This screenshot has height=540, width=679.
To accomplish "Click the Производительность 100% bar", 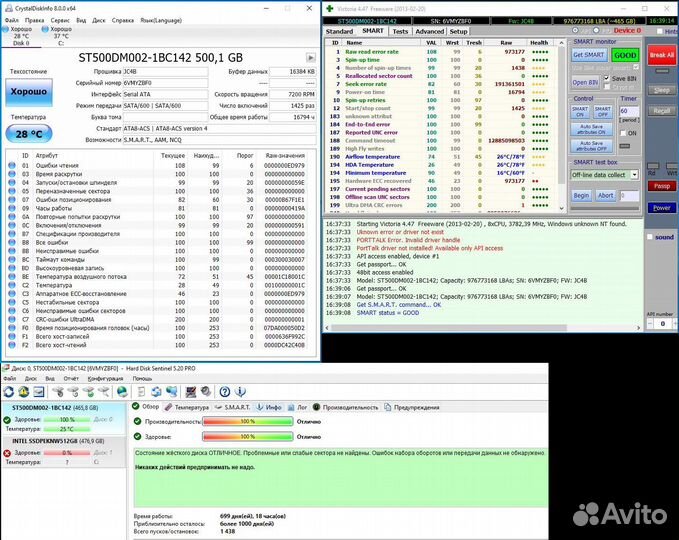I will 246,423.
